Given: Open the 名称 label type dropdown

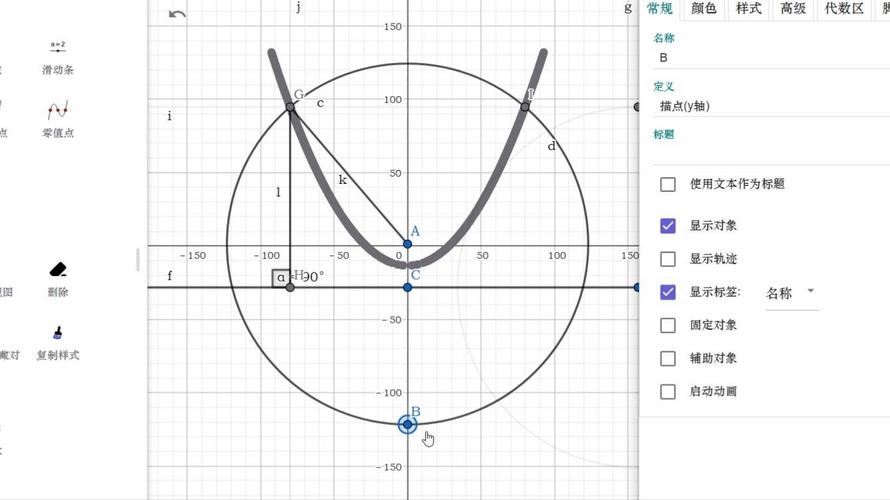Looking at the screenshot, I should [790, 293].
